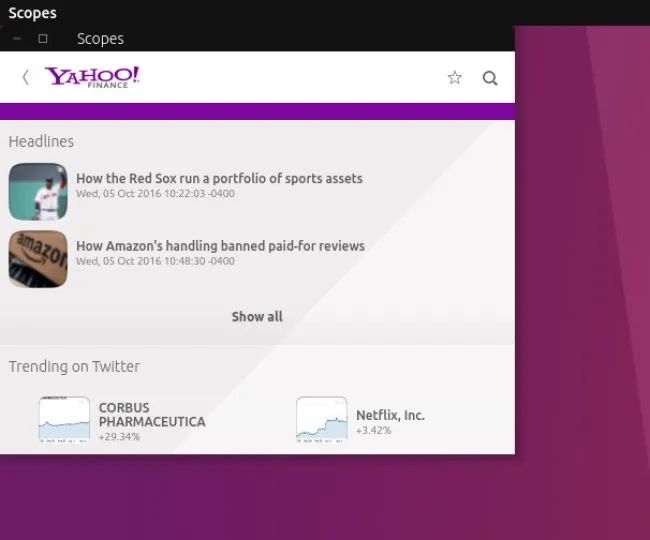650x540 pixels.
Task: Click the Yahoo! Finance logo
Action: pyautogui.click(x=92, y=77)
